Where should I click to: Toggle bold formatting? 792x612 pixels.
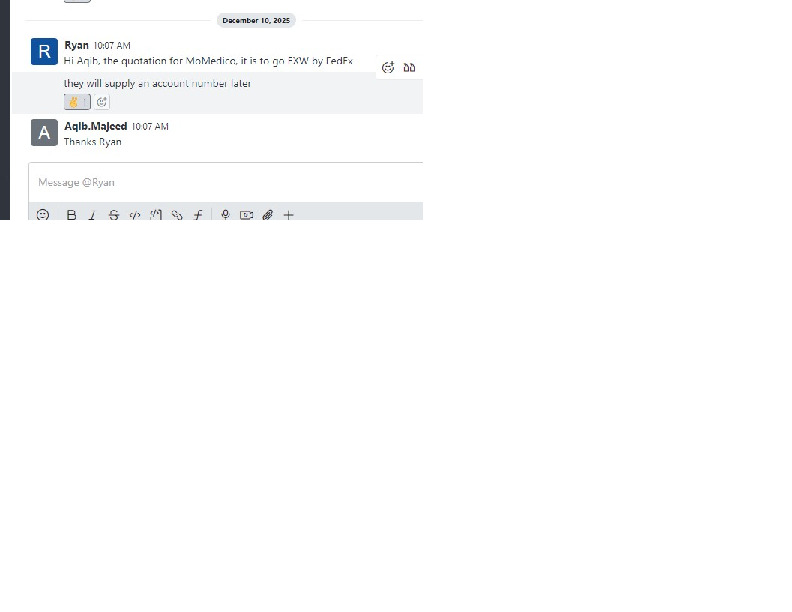[71, 215]
